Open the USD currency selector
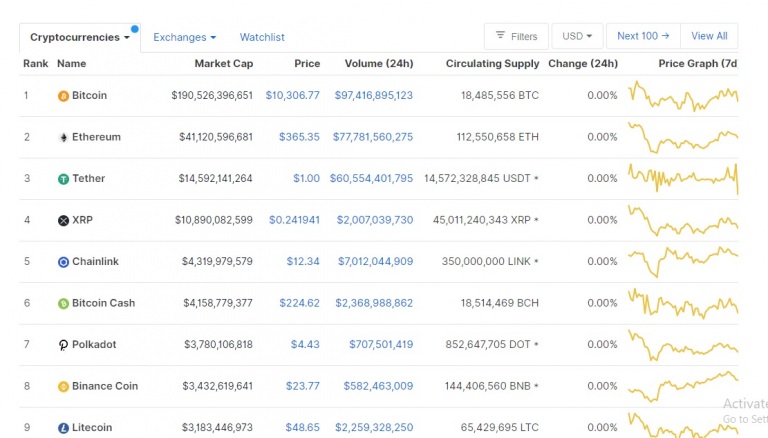This screenshot has width=768, height=438. click(577, 36)
